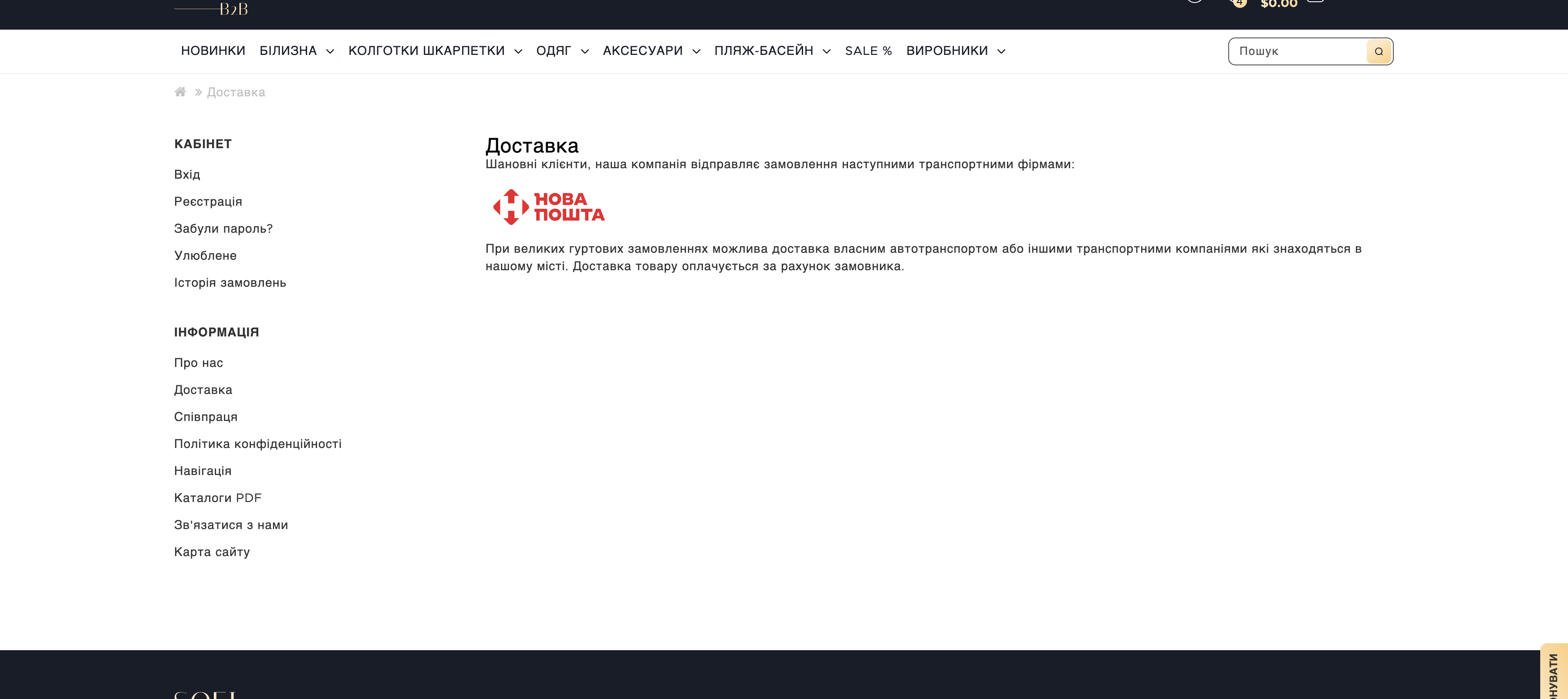The height and width of the screenshot is (699, 1568).
Task: Open Історія замовлень in sidebar
Action: click(x=230, y=282)
